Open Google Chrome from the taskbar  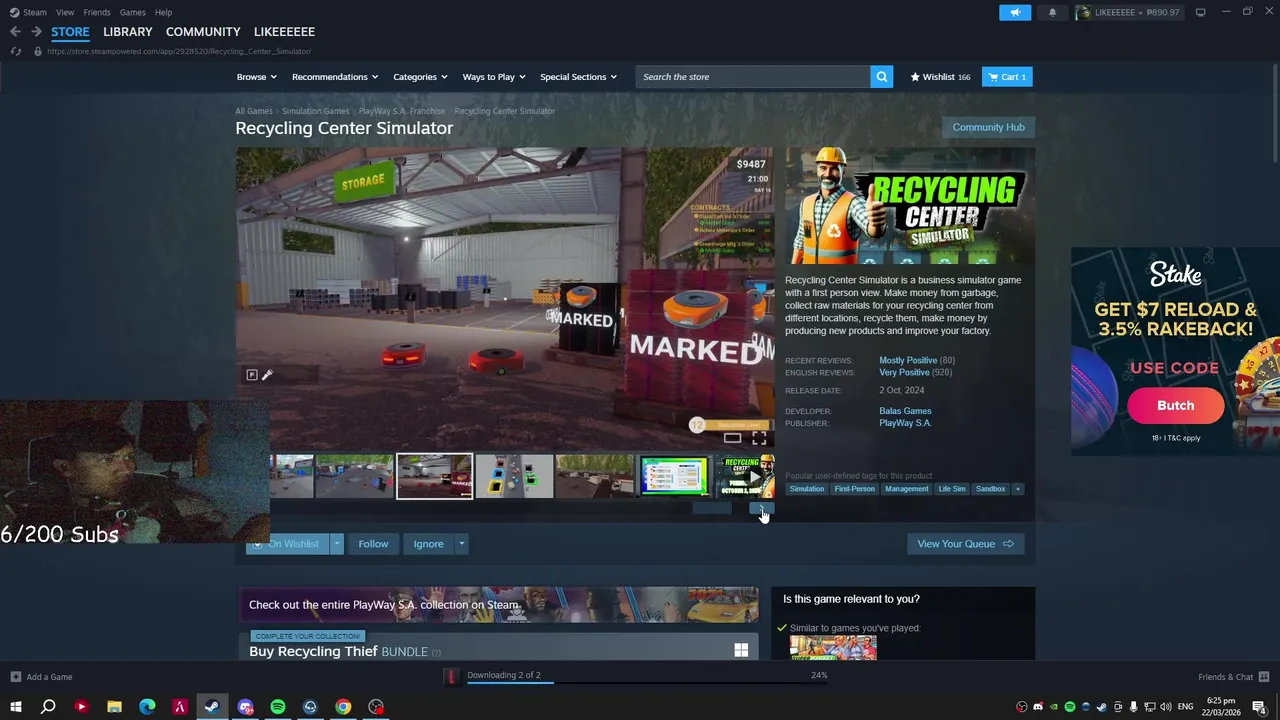coord(343,707)
